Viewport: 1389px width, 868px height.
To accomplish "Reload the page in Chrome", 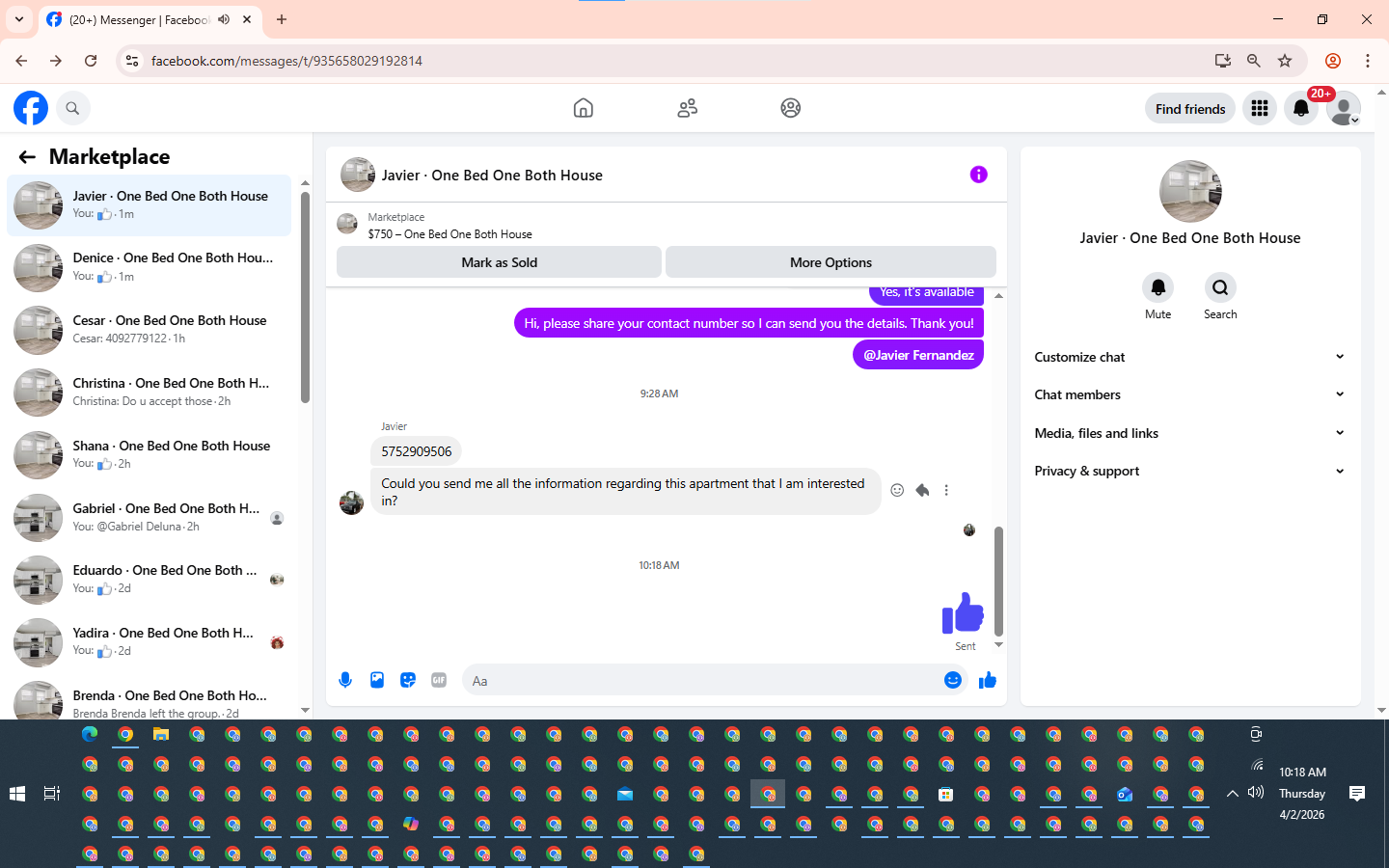I will tap(91, 61).
